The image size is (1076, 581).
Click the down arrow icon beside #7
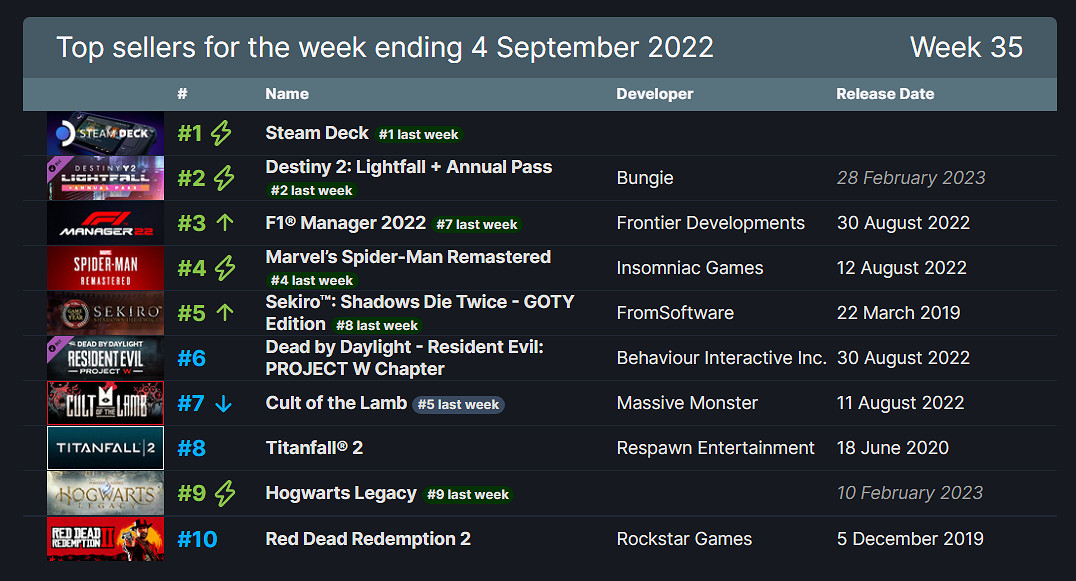(x=223, y=403)
